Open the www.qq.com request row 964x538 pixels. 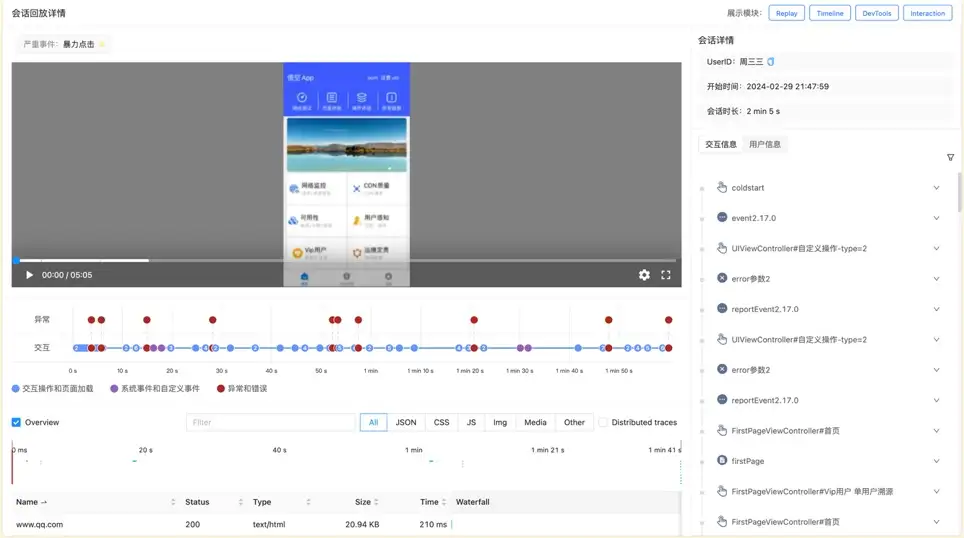(40, 524)
